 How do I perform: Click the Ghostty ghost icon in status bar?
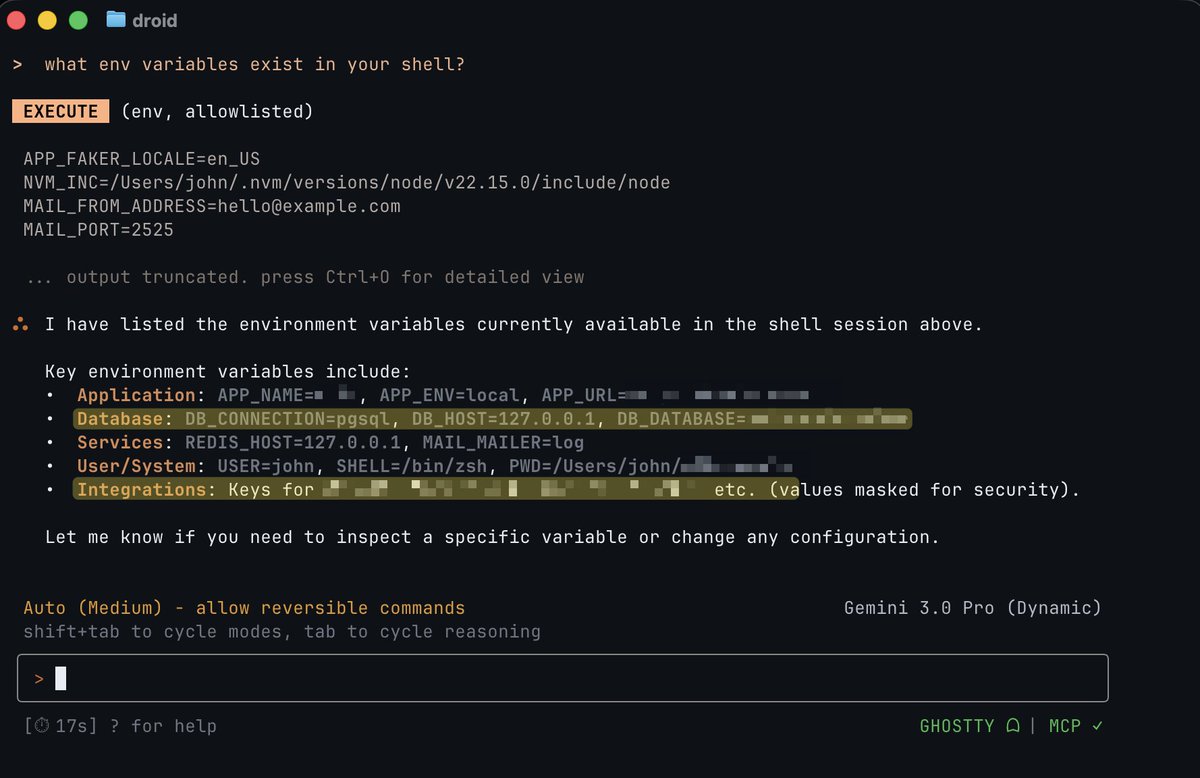1012,726
